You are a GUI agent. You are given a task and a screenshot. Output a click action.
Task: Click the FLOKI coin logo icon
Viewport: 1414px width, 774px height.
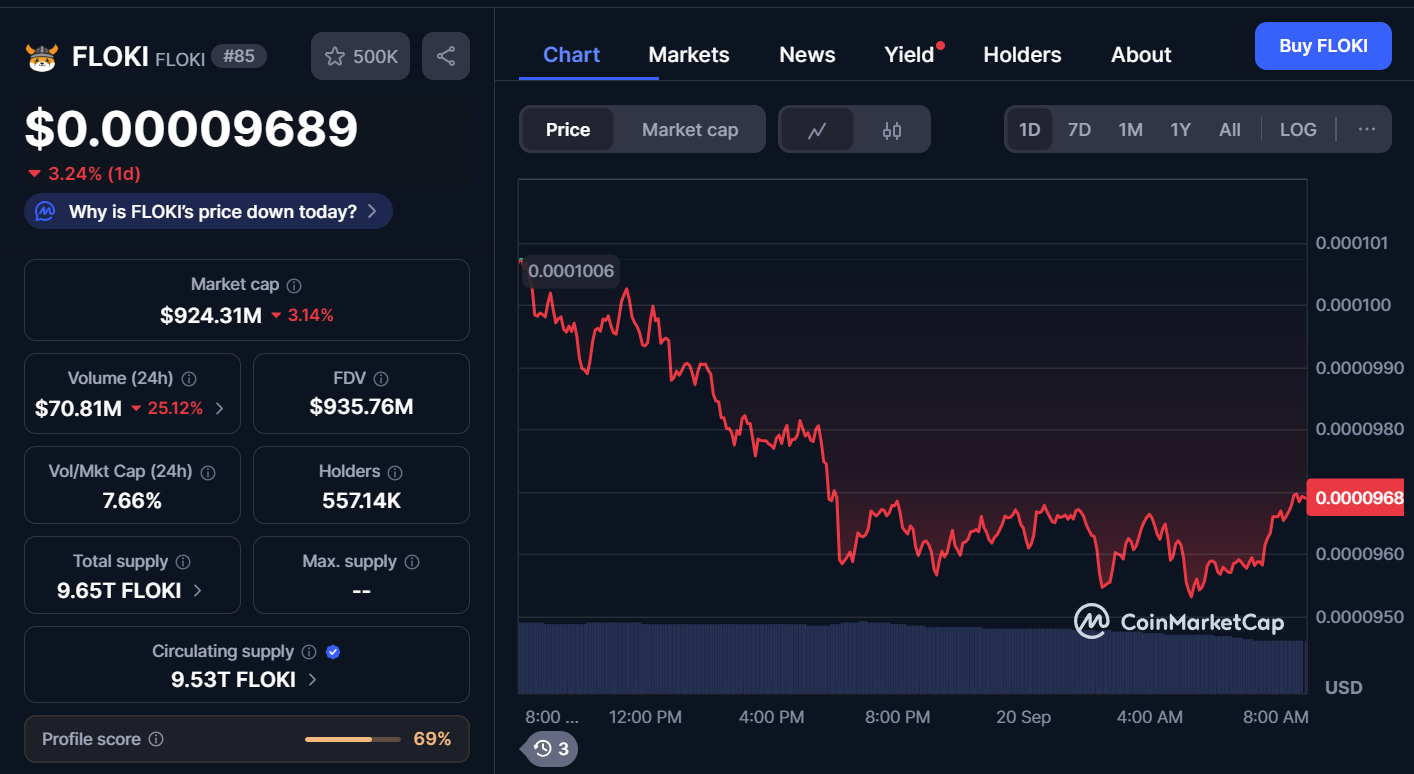(x=42, y=57)
